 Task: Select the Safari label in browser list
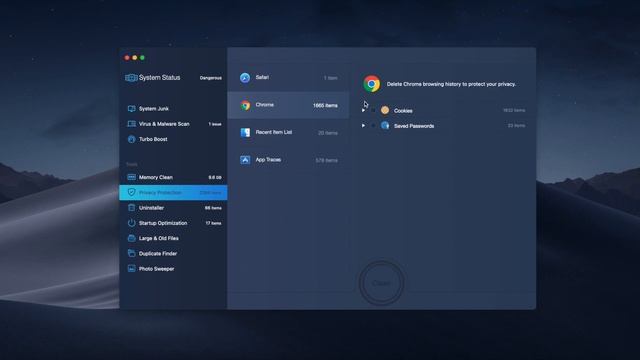[x=262, y=77]
